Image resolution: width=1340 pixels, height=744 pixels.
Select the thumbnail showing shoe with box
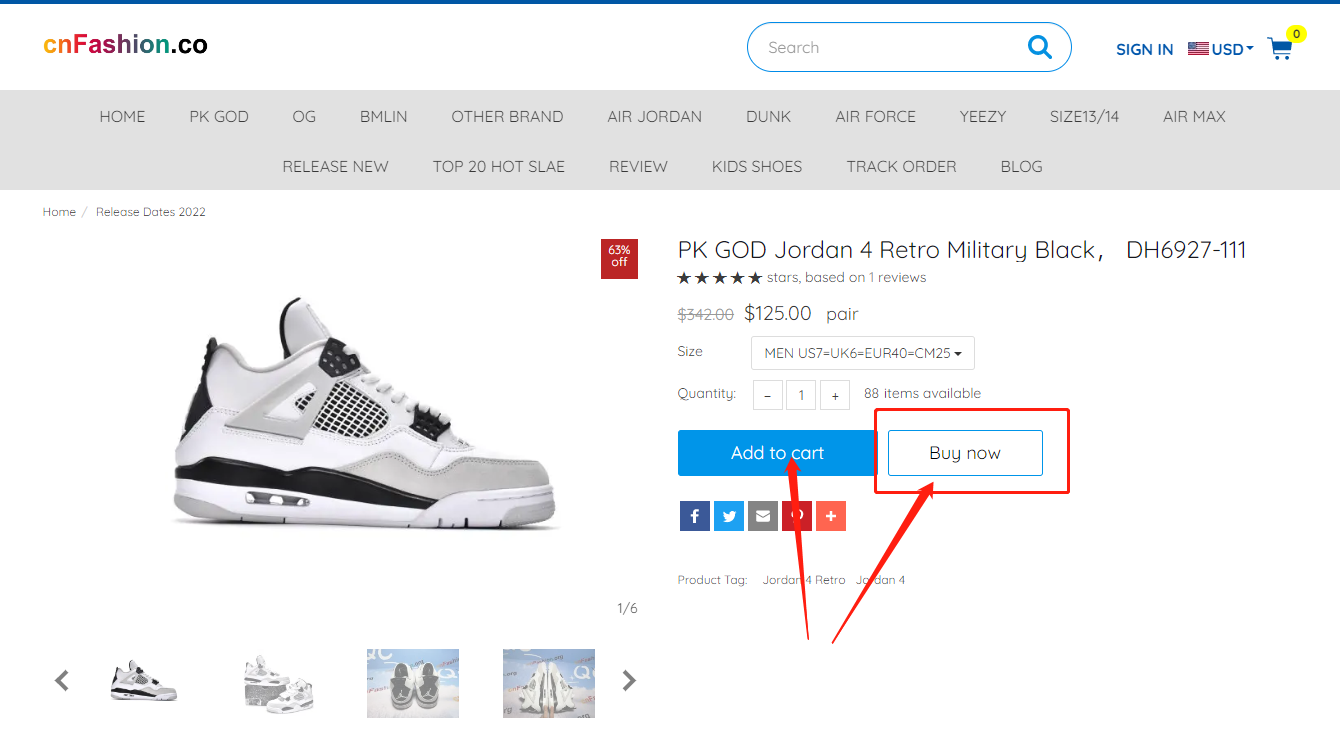(281, 683)
